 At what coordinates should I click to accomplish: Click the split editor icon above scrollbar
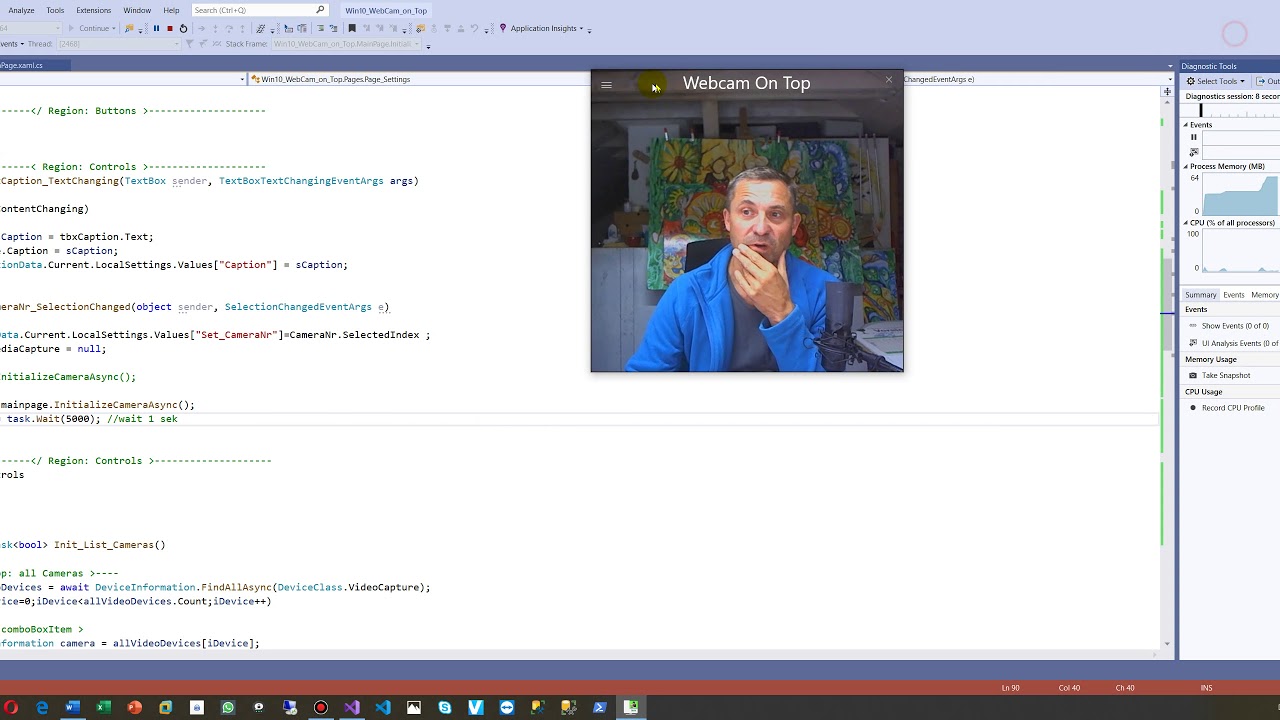[x=1167, y=92]
